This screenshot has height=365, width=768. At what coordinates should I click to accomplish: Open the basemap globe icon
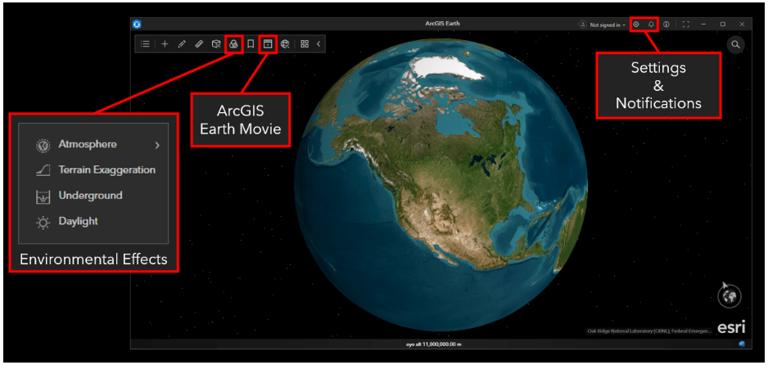[285, 44]
